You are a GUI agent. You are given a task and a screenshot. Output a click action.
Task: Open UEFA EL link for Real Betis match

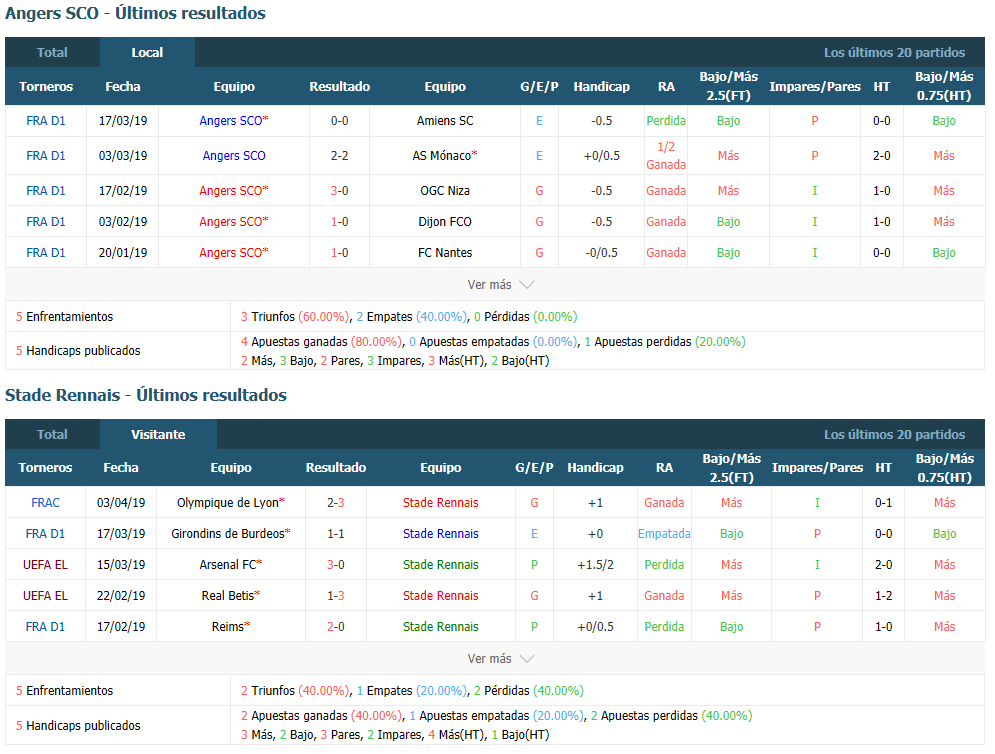click(x=45, y=596)
